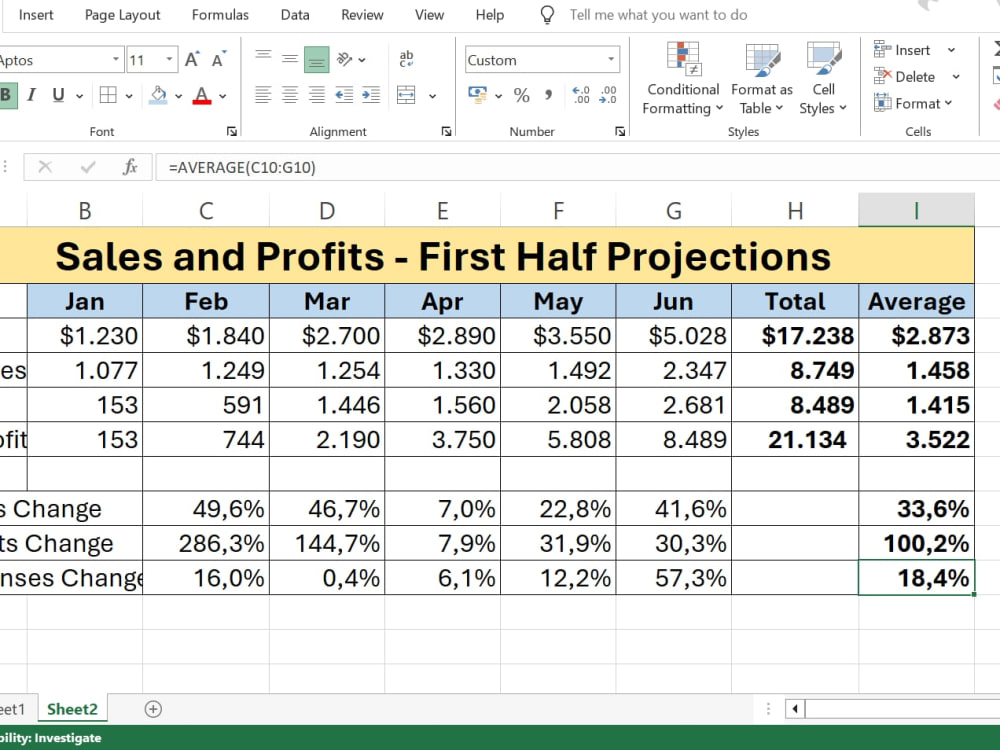Expand Delete cells dropdown arrow
Image resolution: width=1000 pixels, height=750 pixels.
pyautogui.click(x=956, y=77)
